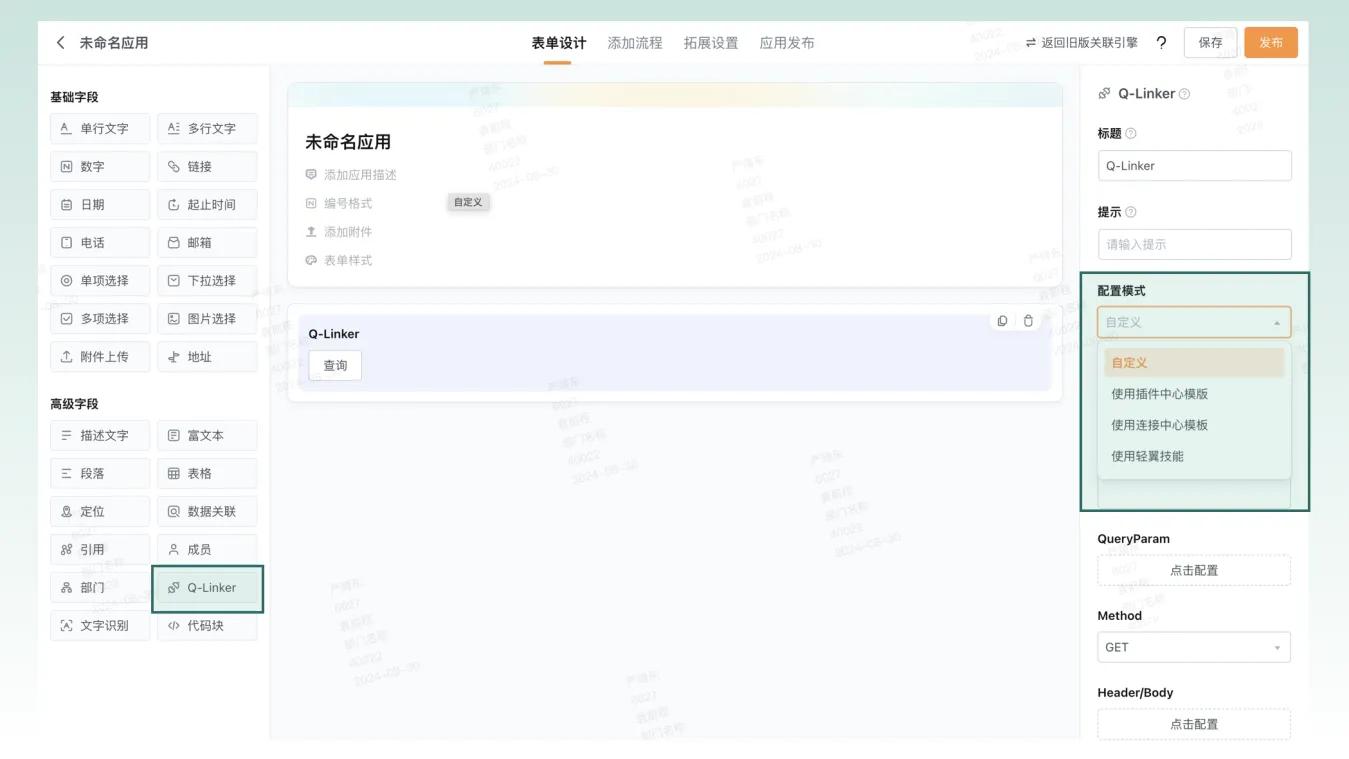Viewport: 1349px width, 759px height.
Task: Add the 多项选择 field
Action: tap(100, 318)
